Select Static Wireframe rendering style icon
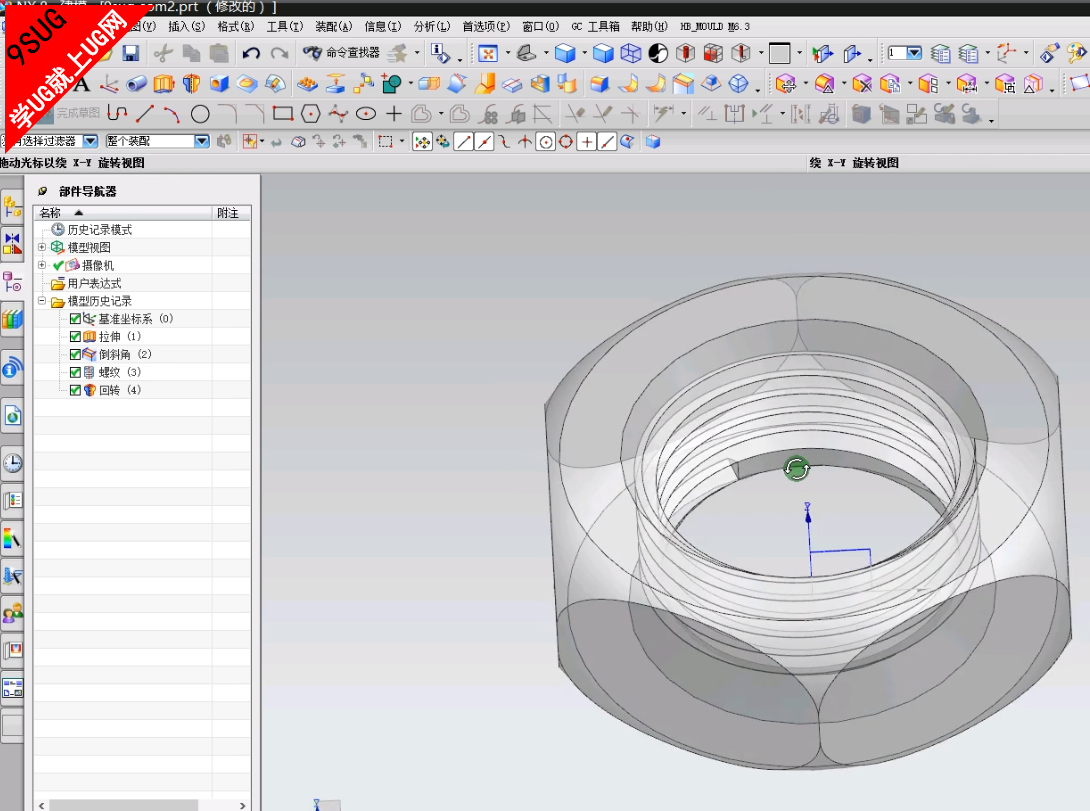Image resolution: width=1090 pixels, height=811 pixels. tap(631, 54)
